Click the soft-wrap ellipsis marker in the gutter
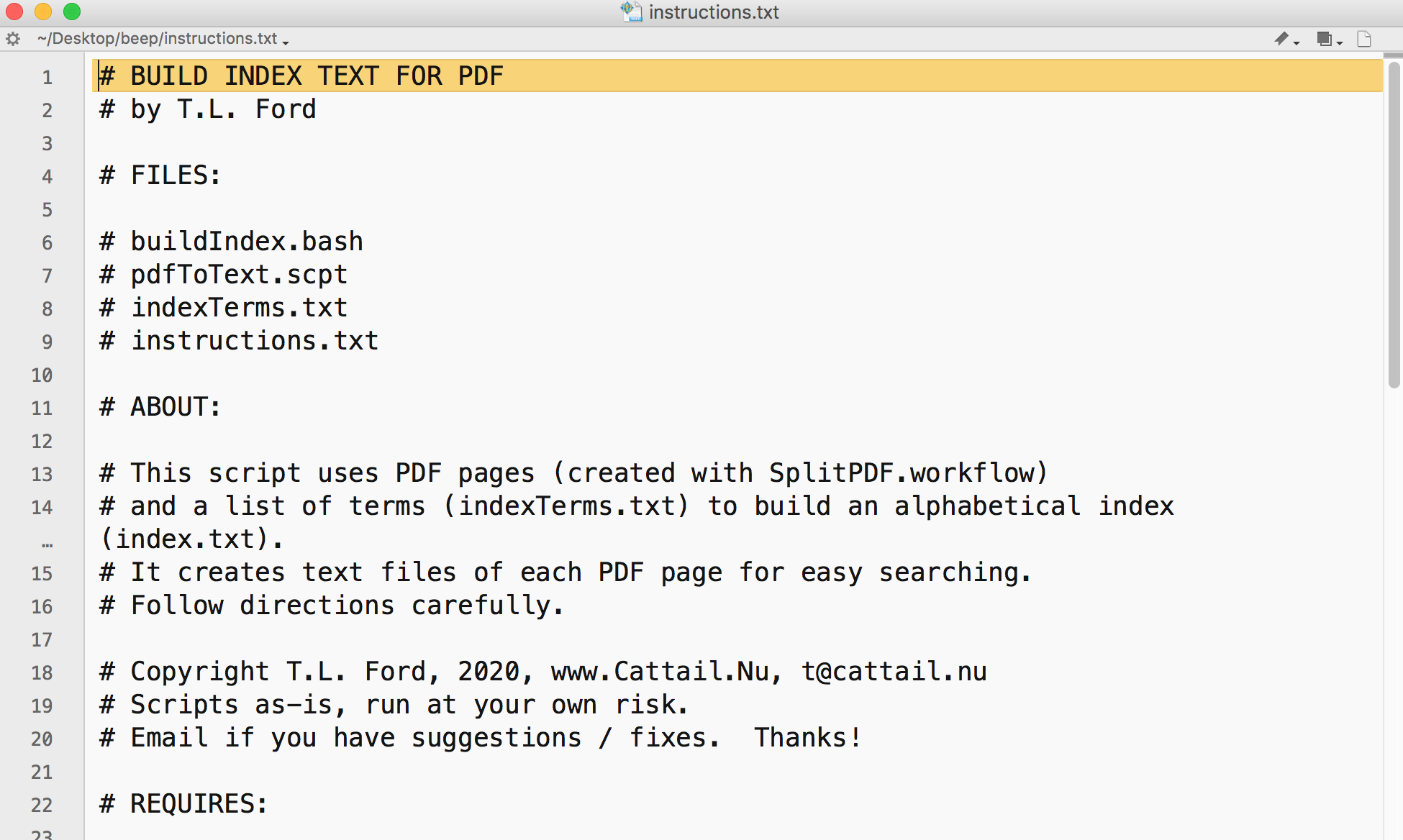 (x=47, y=544)
